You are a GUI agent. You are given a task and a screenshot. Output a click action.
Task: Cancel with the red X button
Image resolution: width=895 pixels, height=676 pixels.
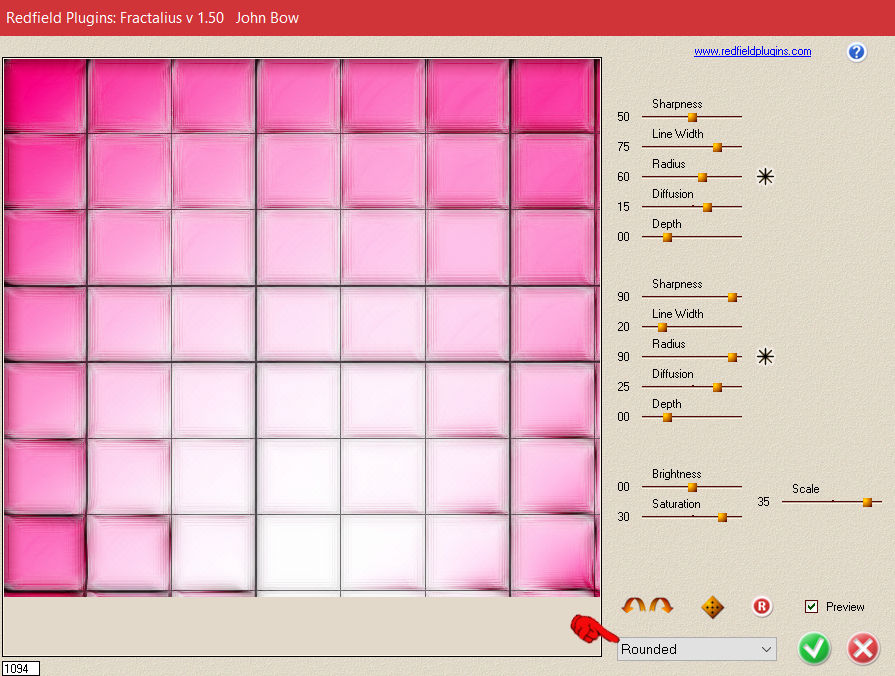tap(863, 649)
